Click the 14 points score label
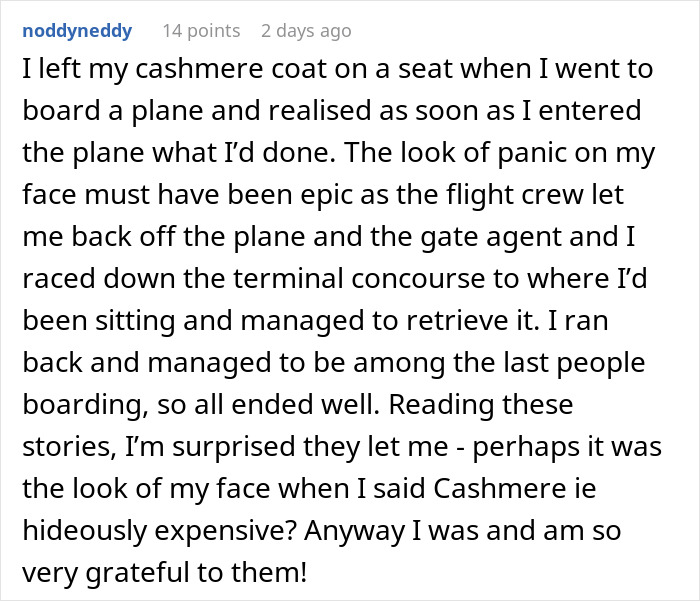The height and width of the screenshot is (601, 700). click(x=201, y=31)
